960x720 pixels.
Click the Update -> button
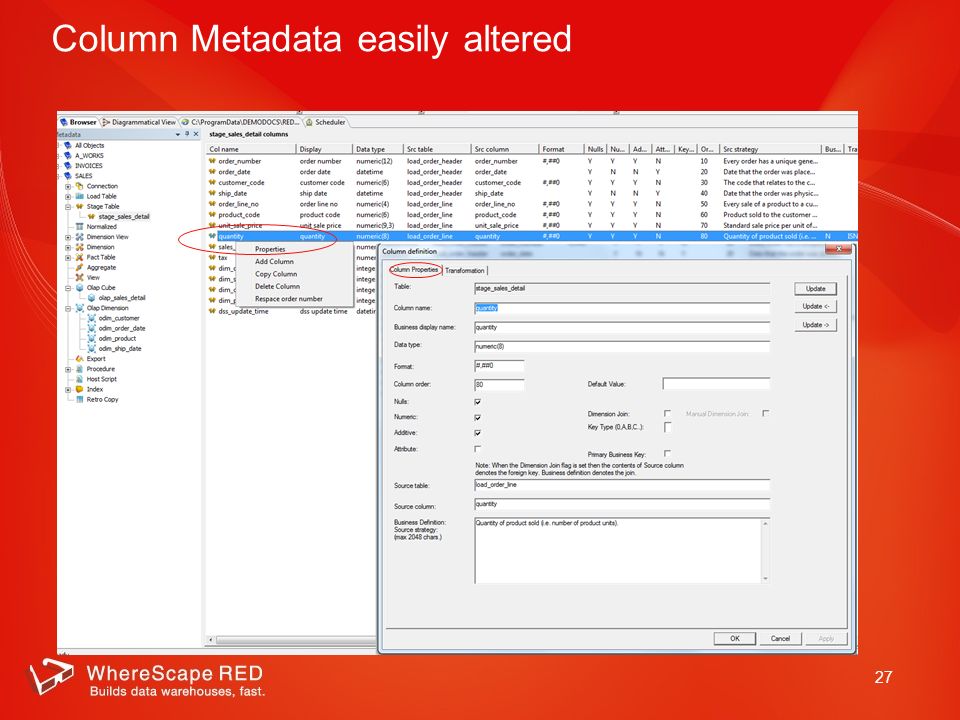point(816,324)
